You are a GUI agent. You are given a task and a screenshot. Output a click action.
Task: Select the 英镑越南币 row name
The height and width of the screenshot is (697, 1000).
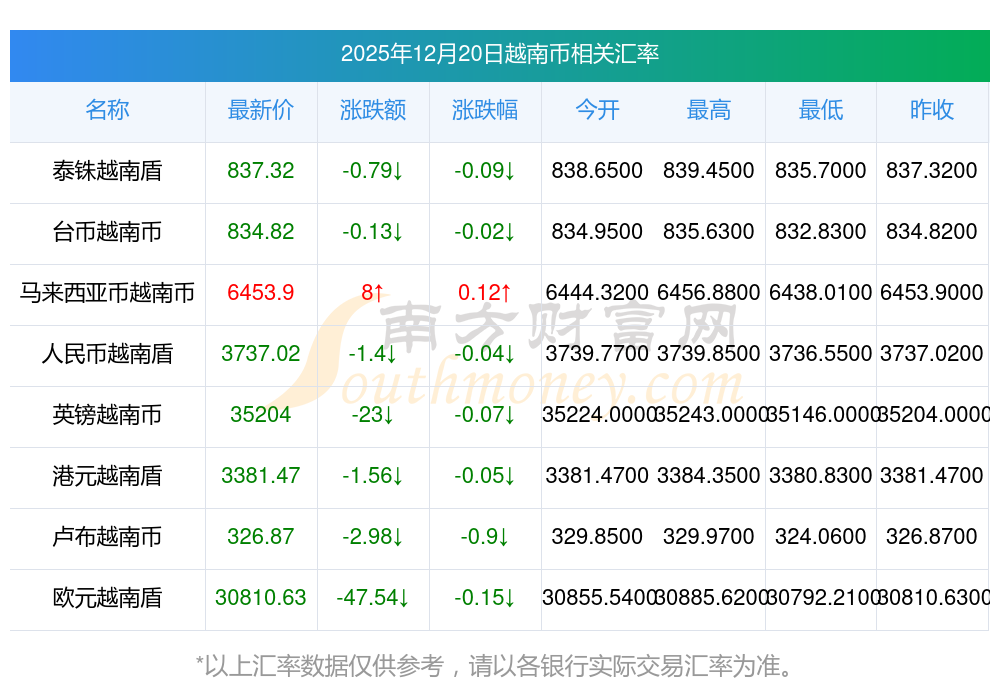(x=107, y=415)
